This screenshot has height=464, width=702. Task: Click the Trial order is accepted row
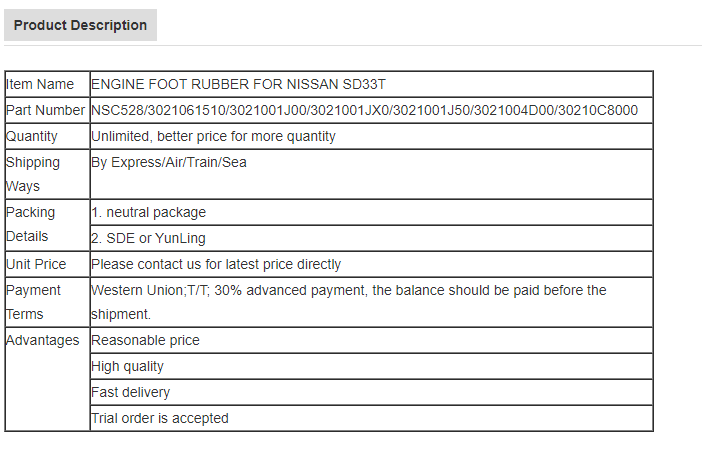coord(372,418)
